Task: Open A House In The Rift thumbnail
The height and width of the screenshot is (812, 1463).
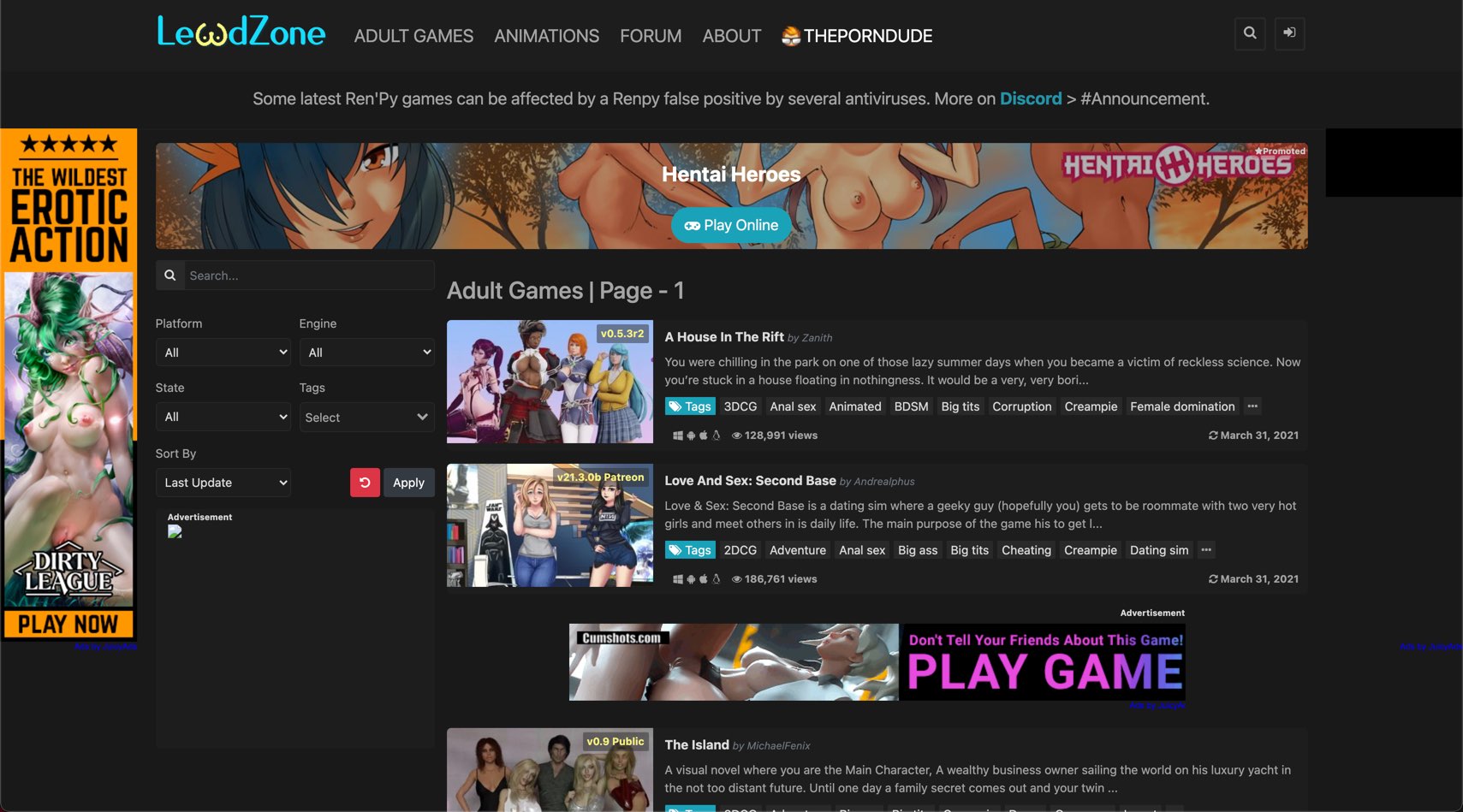Action: (x=550, y=382)
